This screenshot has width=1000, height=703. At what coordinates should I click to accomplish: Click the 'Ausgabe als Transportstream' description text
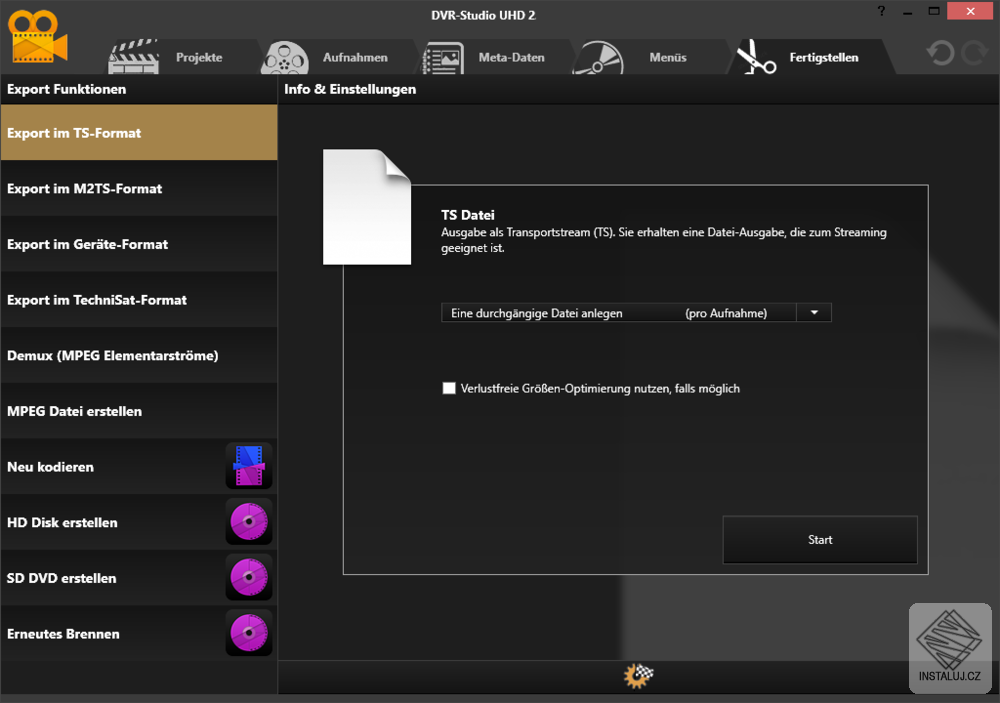[663, 240]
